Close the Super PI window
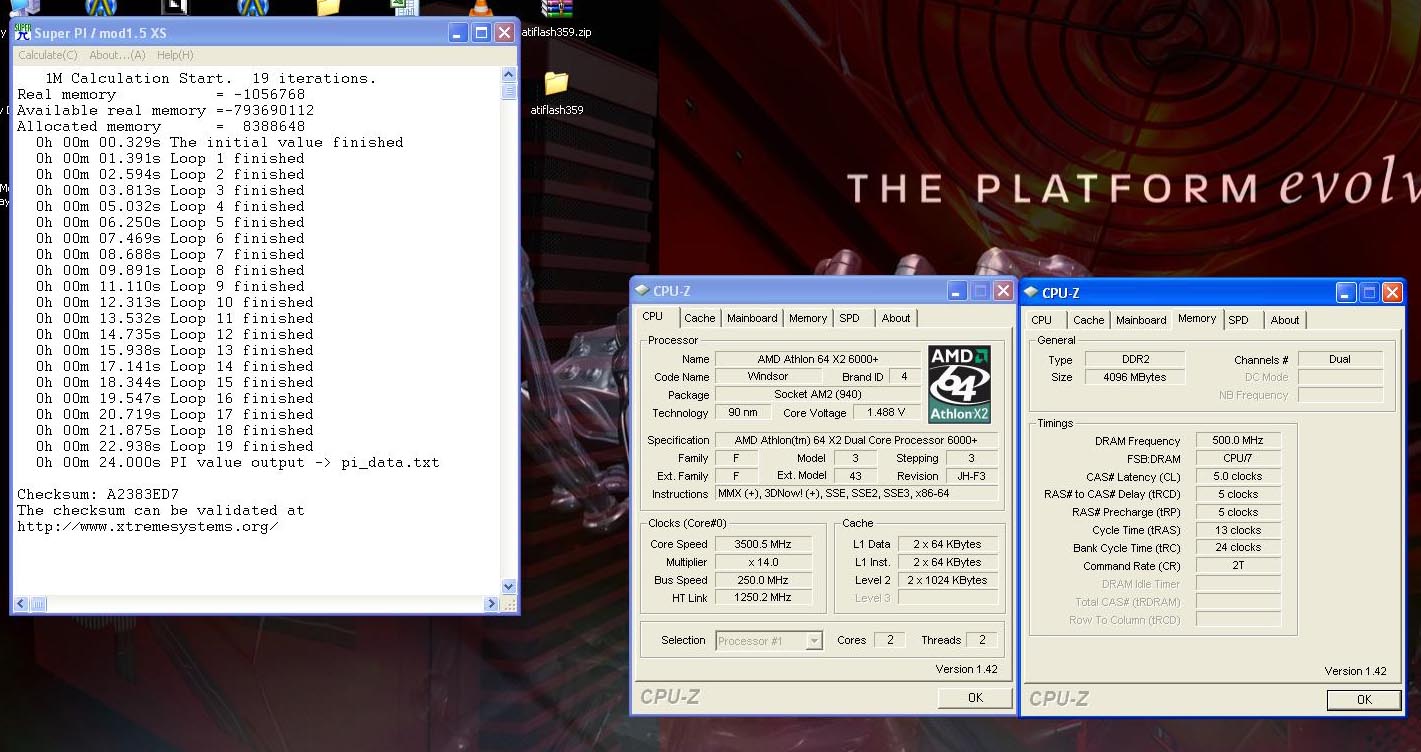The width and height of the screenshot is (1421, 752). [x=504, y=32]
